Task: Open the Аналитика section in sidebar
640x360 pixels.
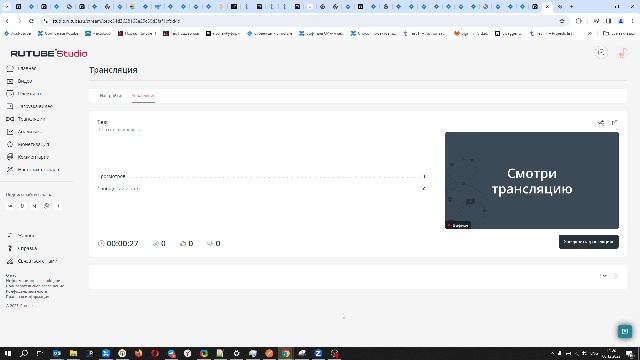Action: [24, 132]
